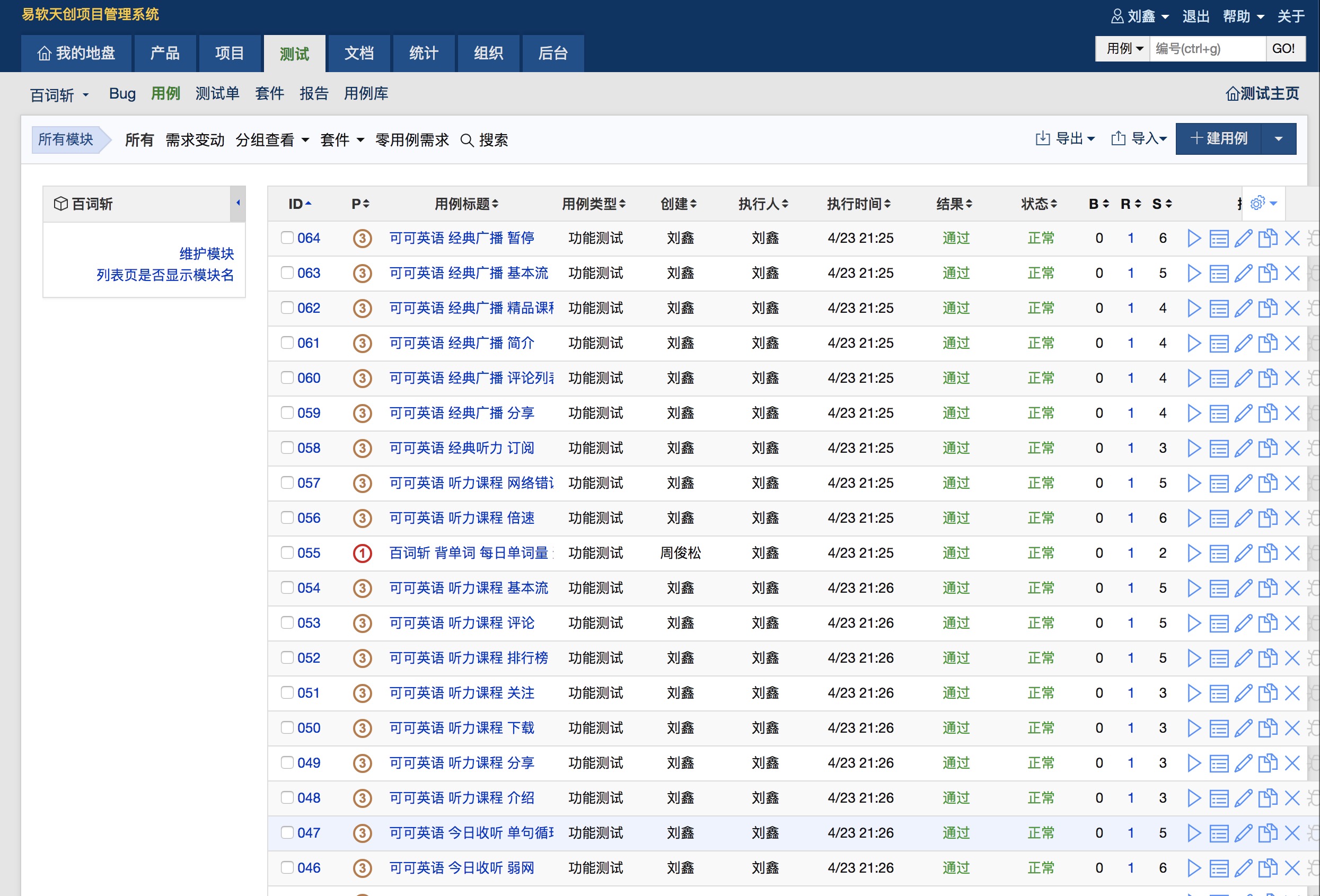
Task: Open the 导出 export dropdown
Action: click(1065, 138)
